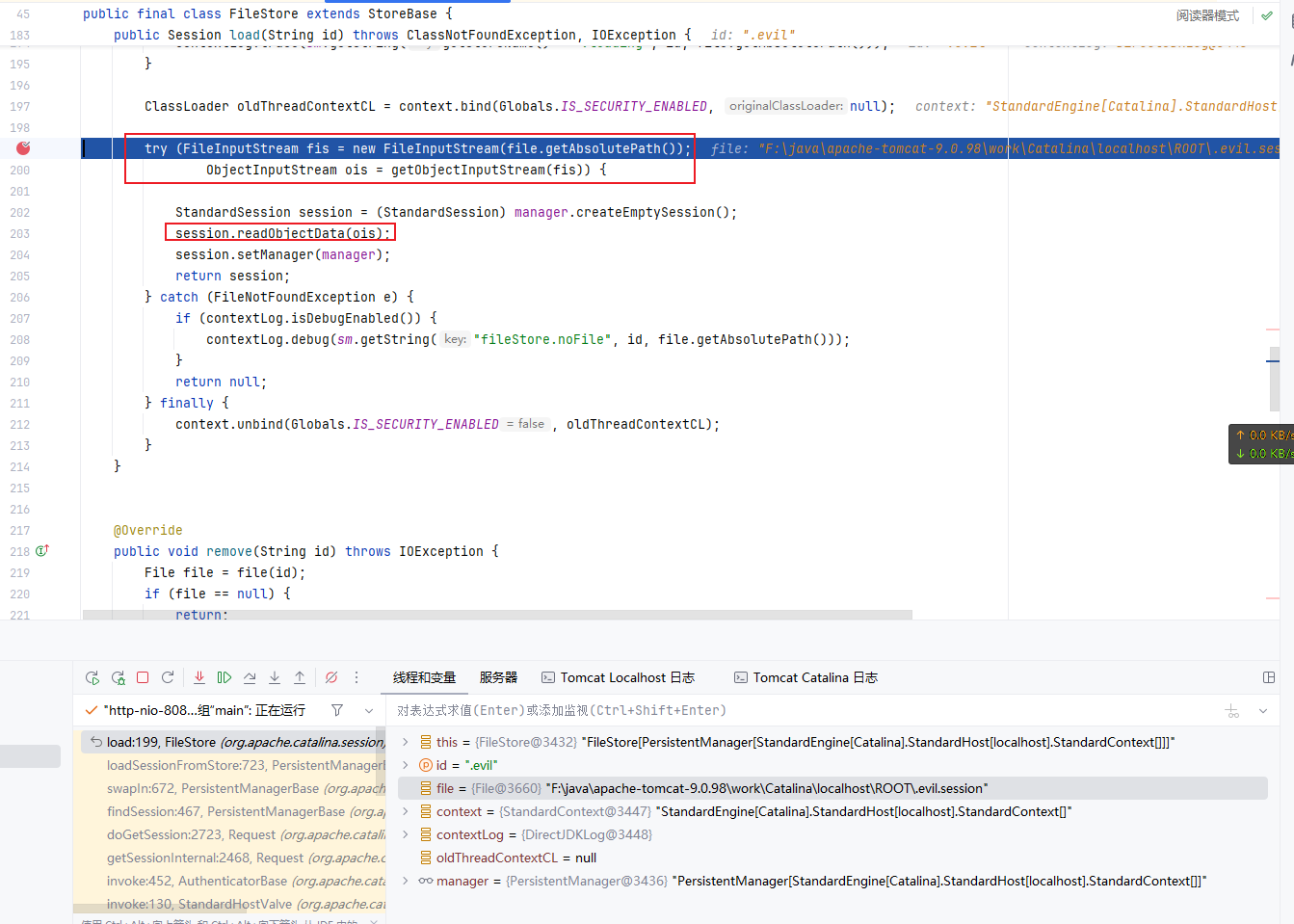Viewport: 1294px width, 924px height.
Task: Click the red step-over arrow icon
Action: 199,677
